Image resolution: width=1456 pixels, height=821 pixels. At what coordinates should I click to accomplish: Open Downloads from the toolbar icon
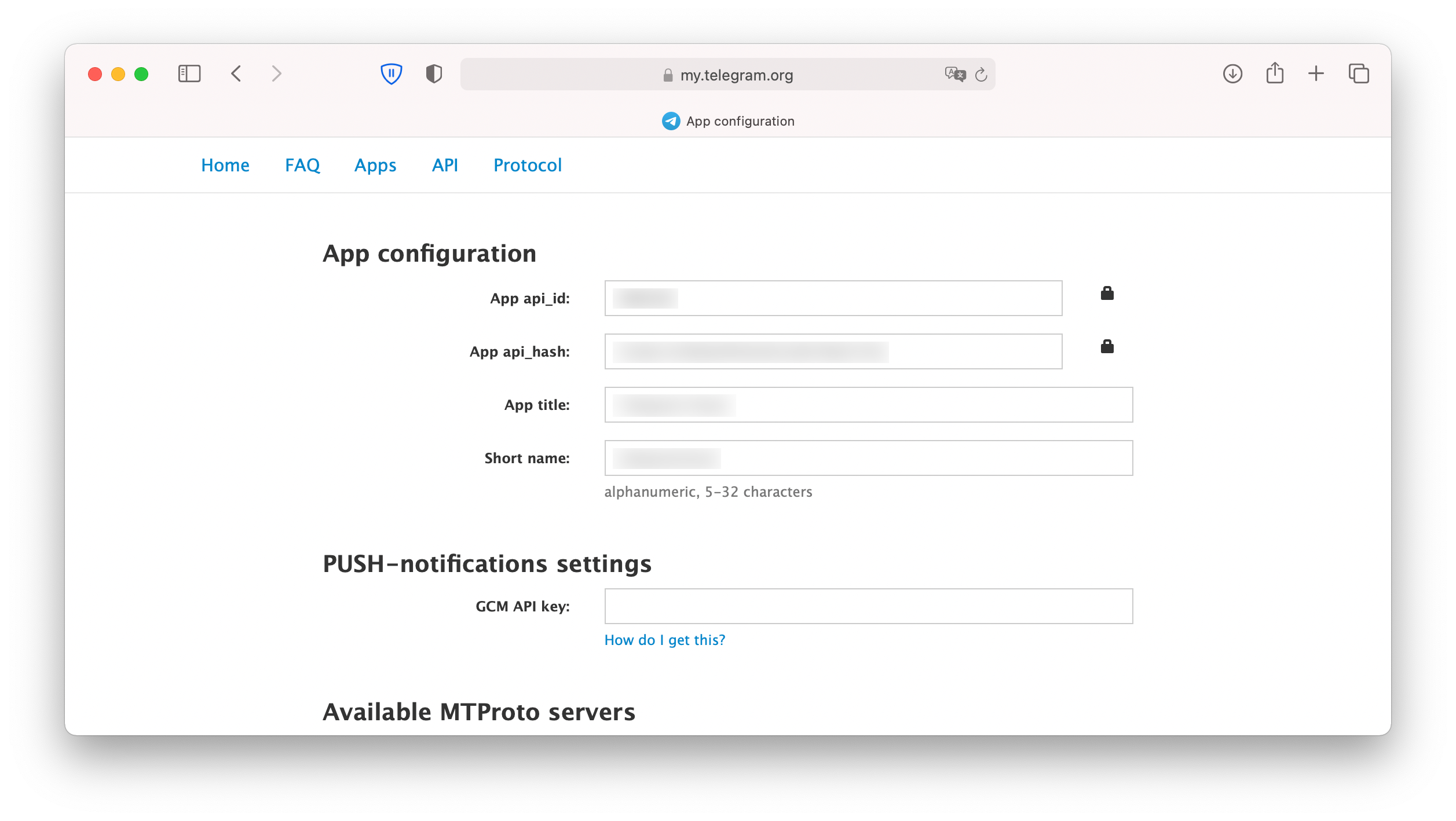pyautogui.click(x=1233, y=74)
